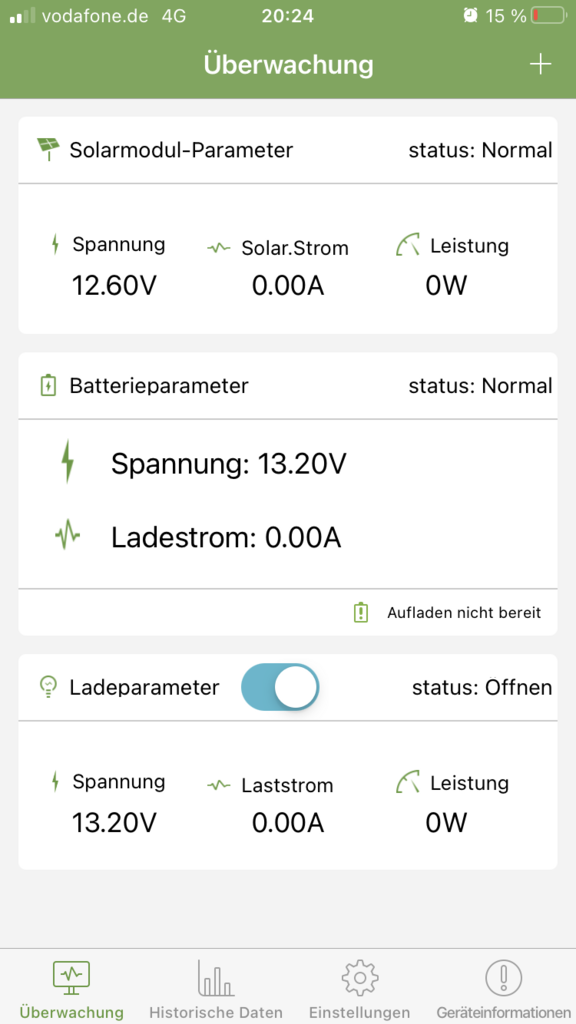Toggle the Ladeparameter load switch

pyautogui.click(x=280, y=687)
